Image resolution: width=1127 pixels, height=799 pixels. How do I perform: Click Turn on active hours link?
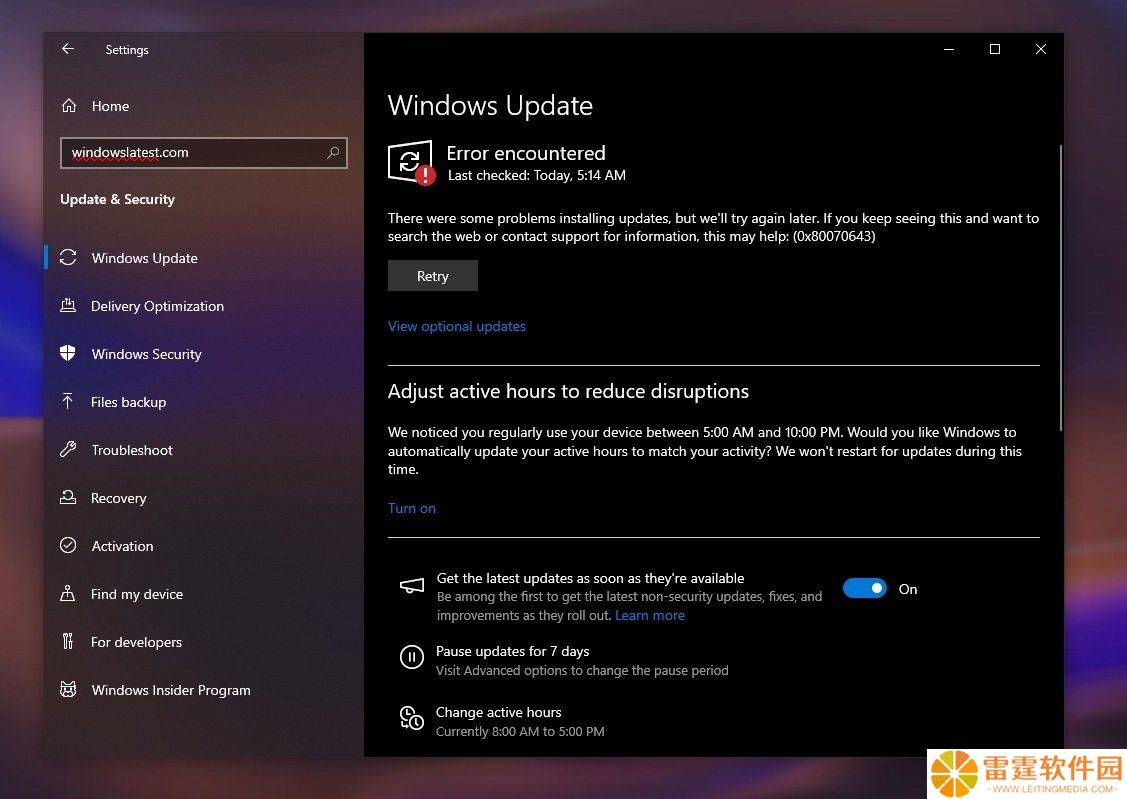point(412,508)
